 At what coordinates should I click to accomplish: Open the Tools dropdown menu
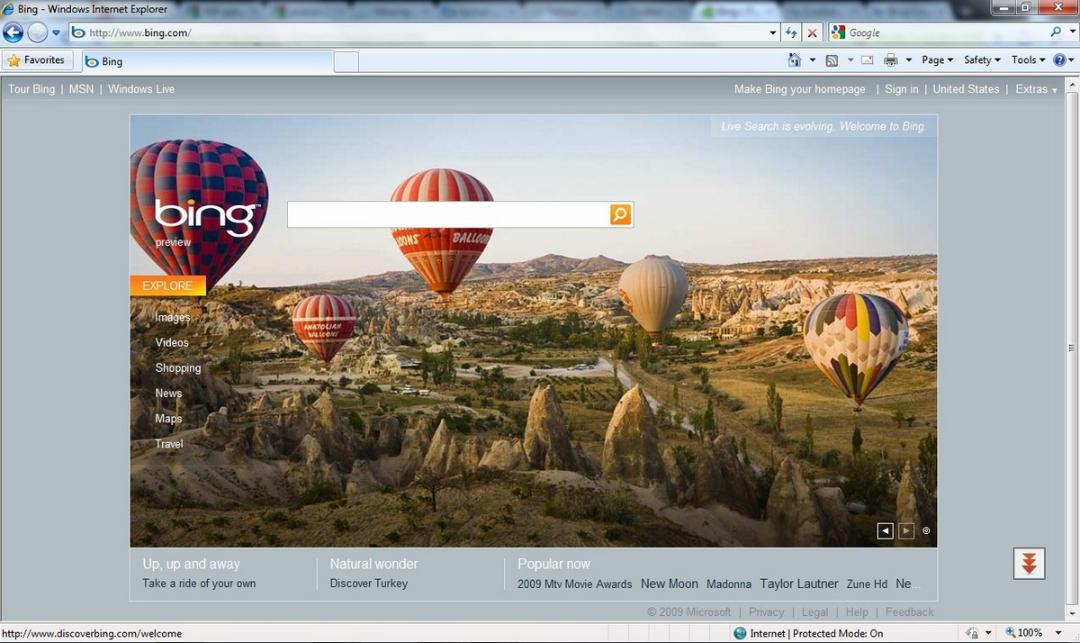pyautogui.click(x=1028, y=60)
